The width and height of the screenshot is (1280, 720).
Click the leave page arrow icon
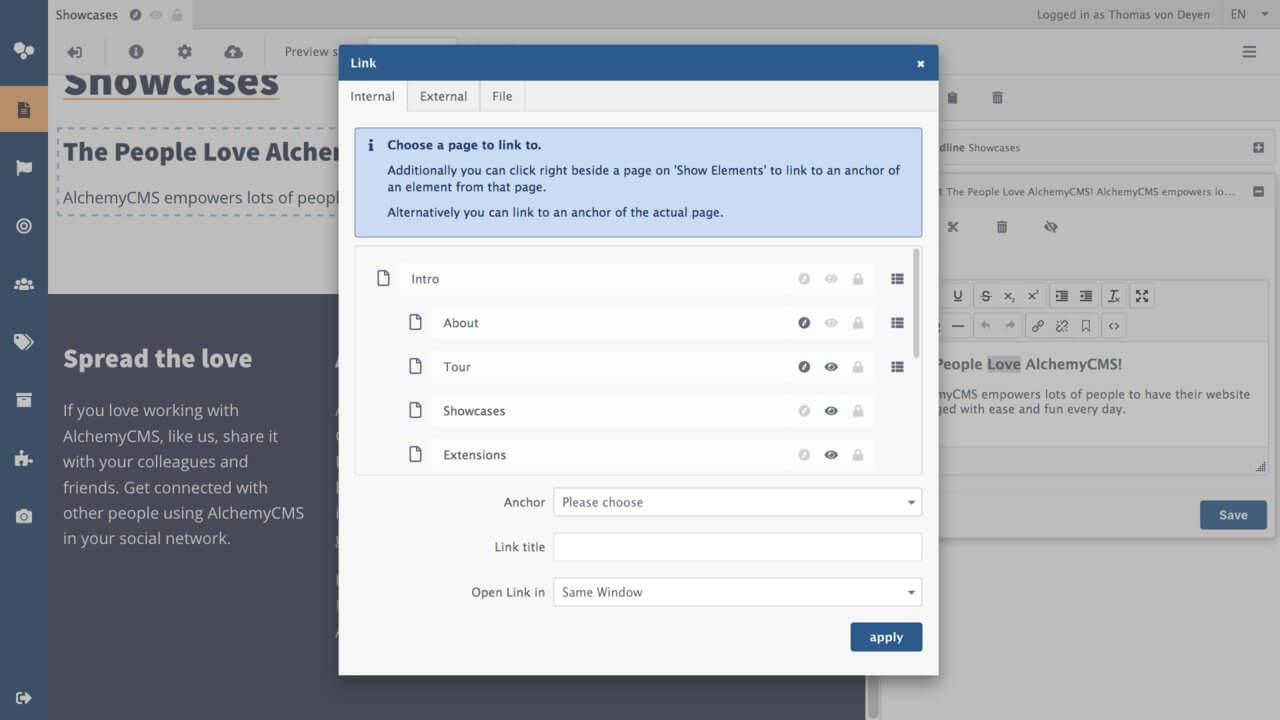pyautogui.click(x=75, y=52)
